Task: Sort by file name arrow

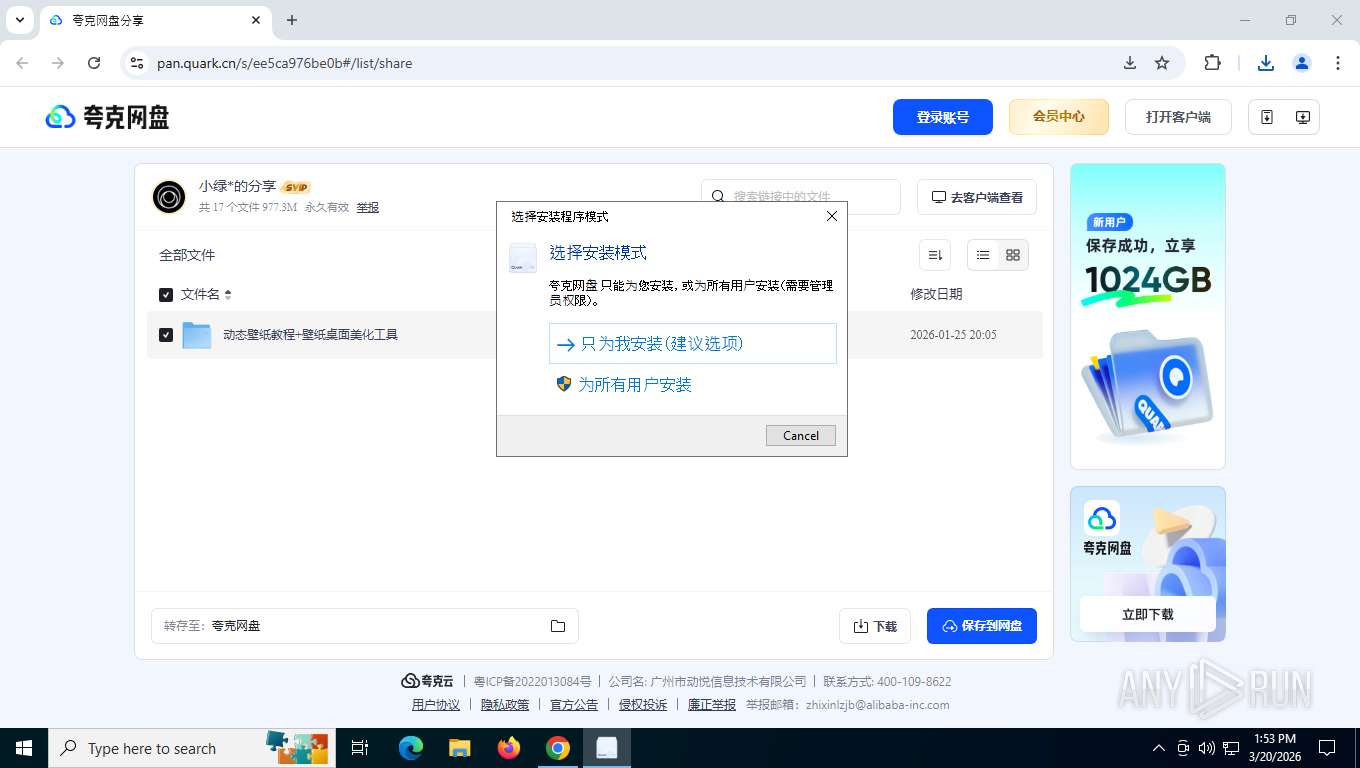Action: [x=228, y=294]
